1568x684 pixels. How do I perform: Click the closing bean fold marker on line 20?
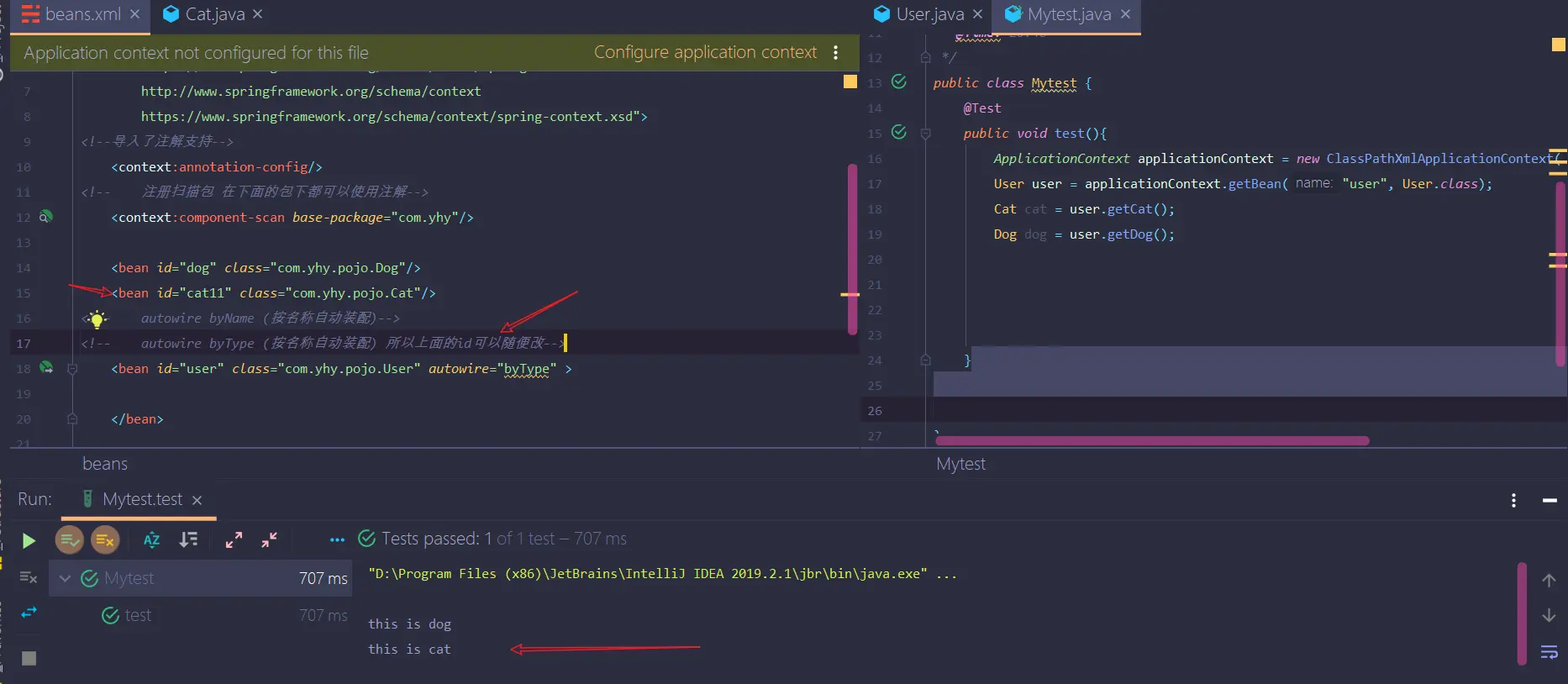pos(72,418)
